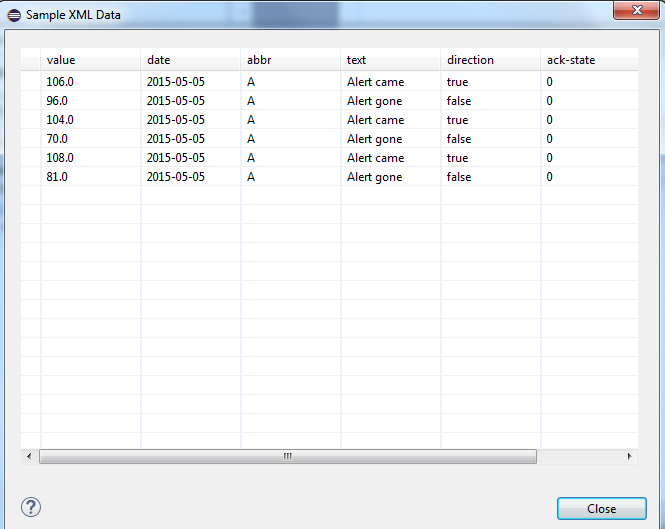The image size is (665, 529).
Task: Click the ack-state column header
Action: (588, 60)
